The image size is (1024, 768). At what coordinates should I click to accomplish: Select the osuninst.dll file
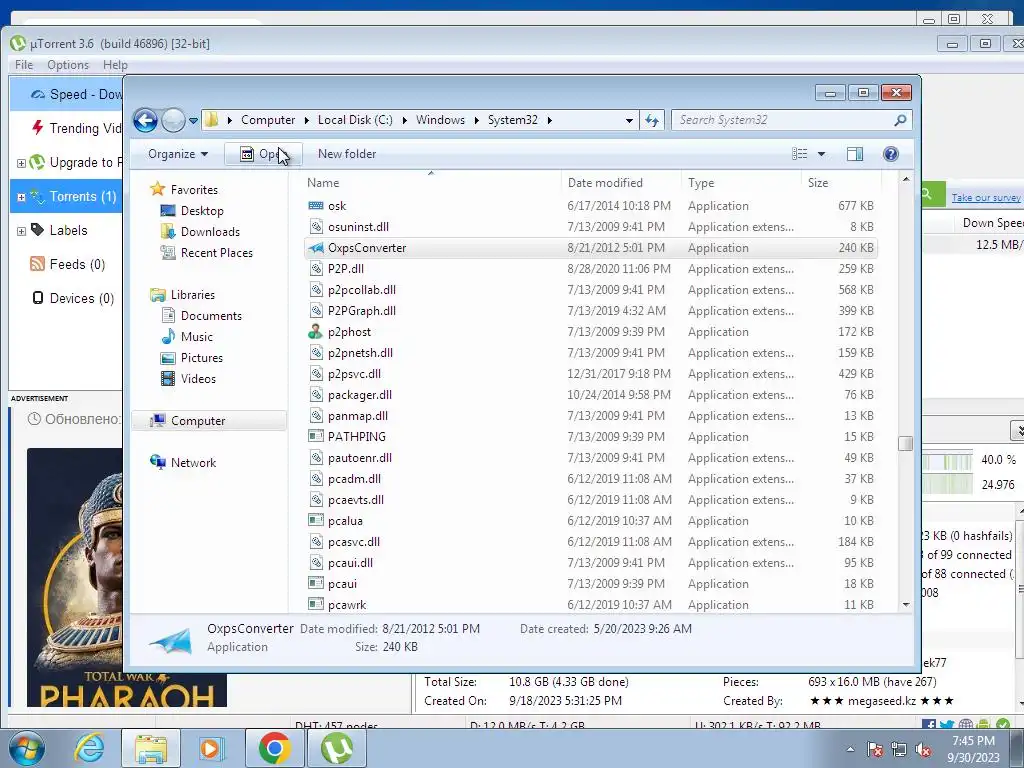coord(358,227)
